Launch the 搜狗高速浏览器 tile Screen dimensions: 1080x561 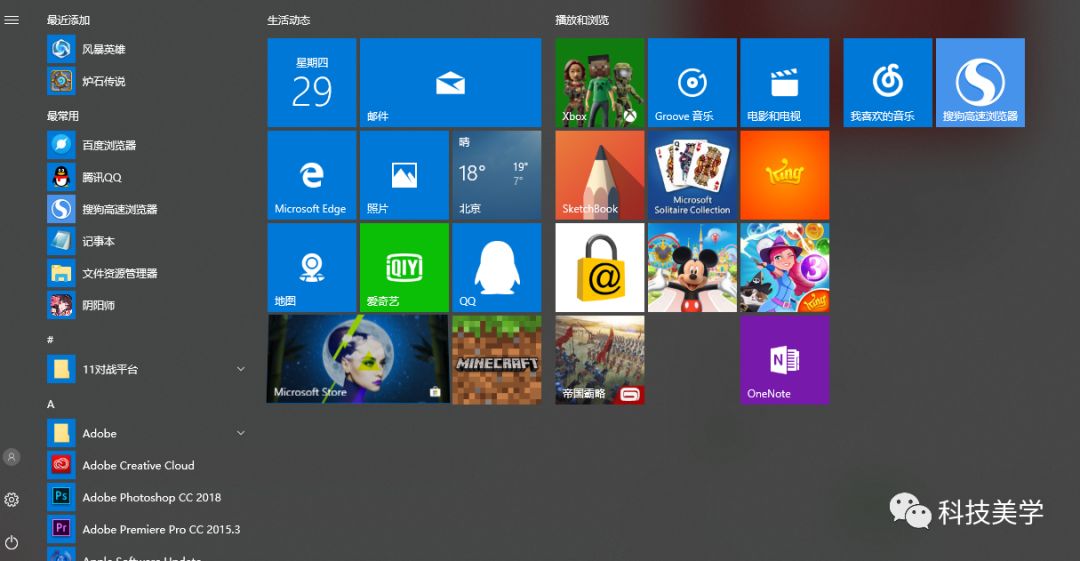[x=980, y=83]
